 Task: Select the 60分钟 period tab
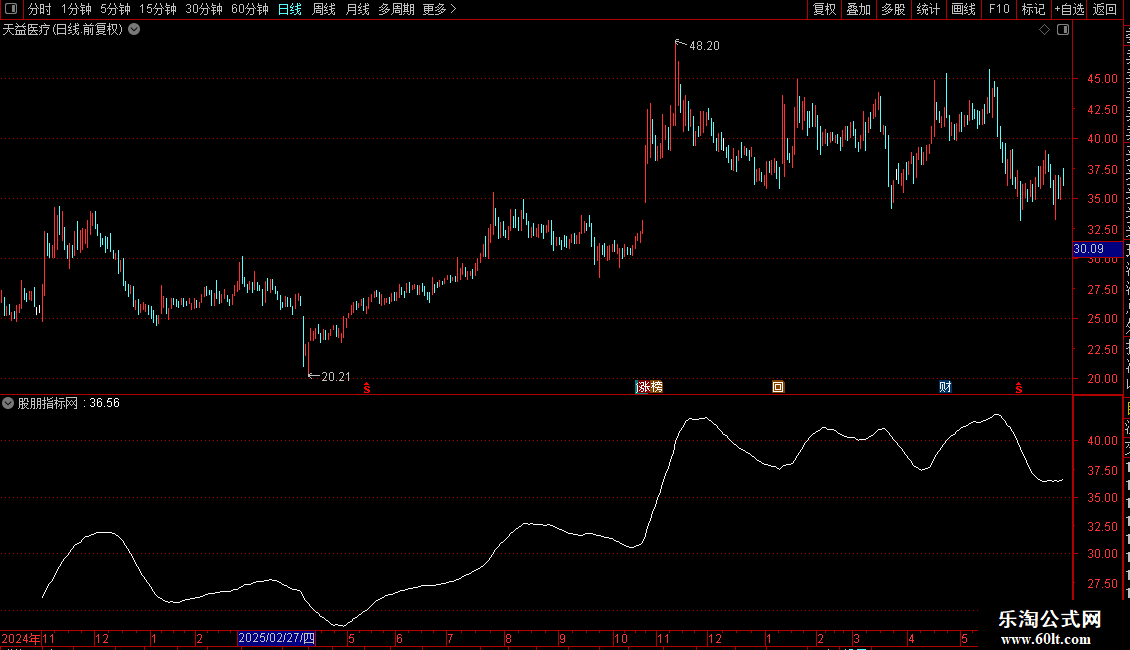coord(249,9)
